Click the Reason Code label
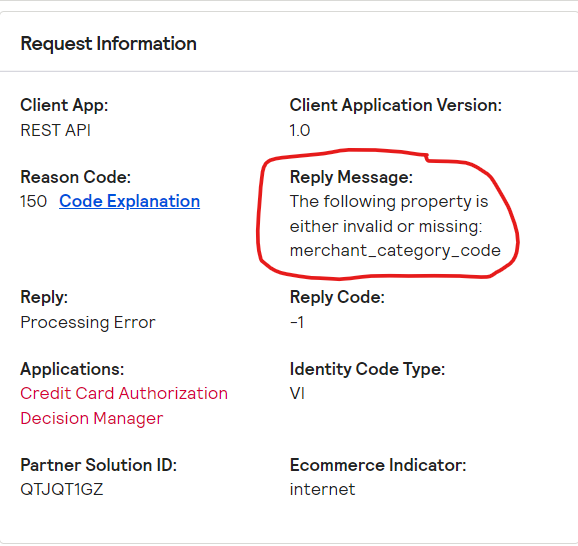578x546 pixels. 76,177
